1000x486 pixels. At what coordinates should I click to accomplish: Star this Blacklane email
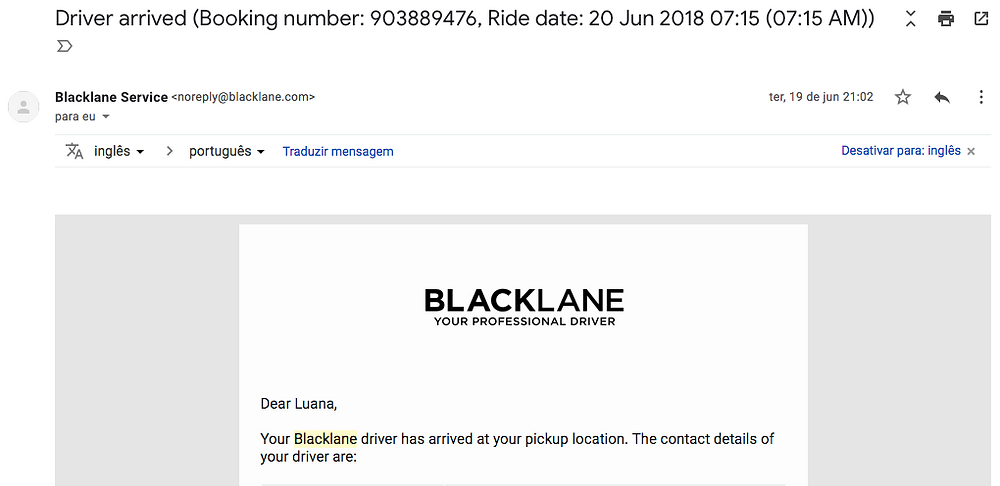click(902, 97)
